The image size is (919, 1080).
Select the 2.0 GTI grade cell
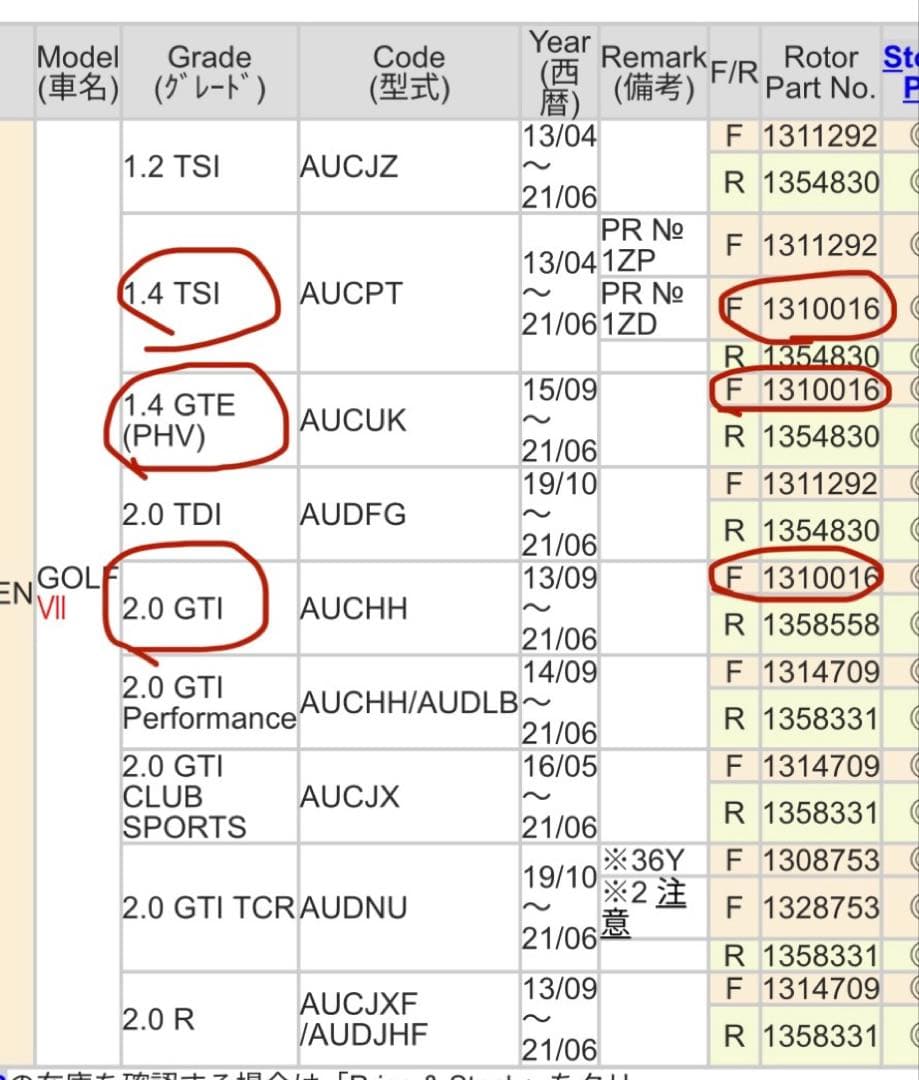(x=172, y=609)
